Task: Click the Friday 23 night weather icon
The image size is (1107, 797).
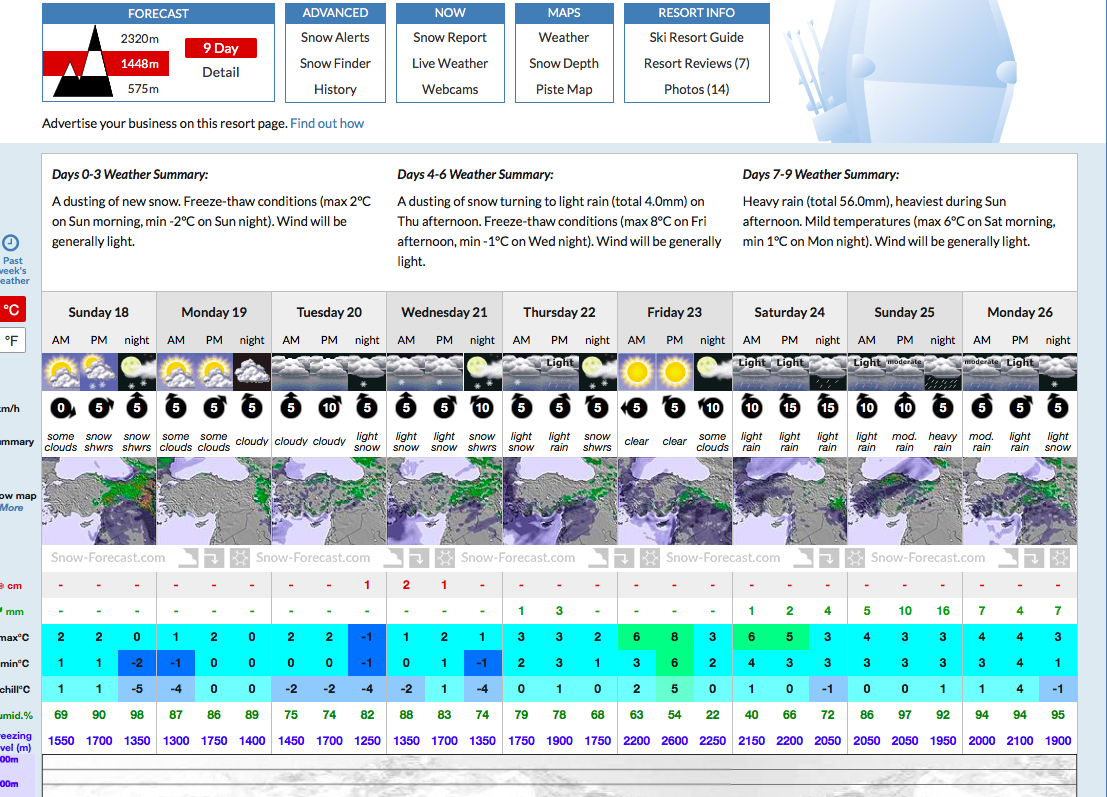Action: (712, 372)
